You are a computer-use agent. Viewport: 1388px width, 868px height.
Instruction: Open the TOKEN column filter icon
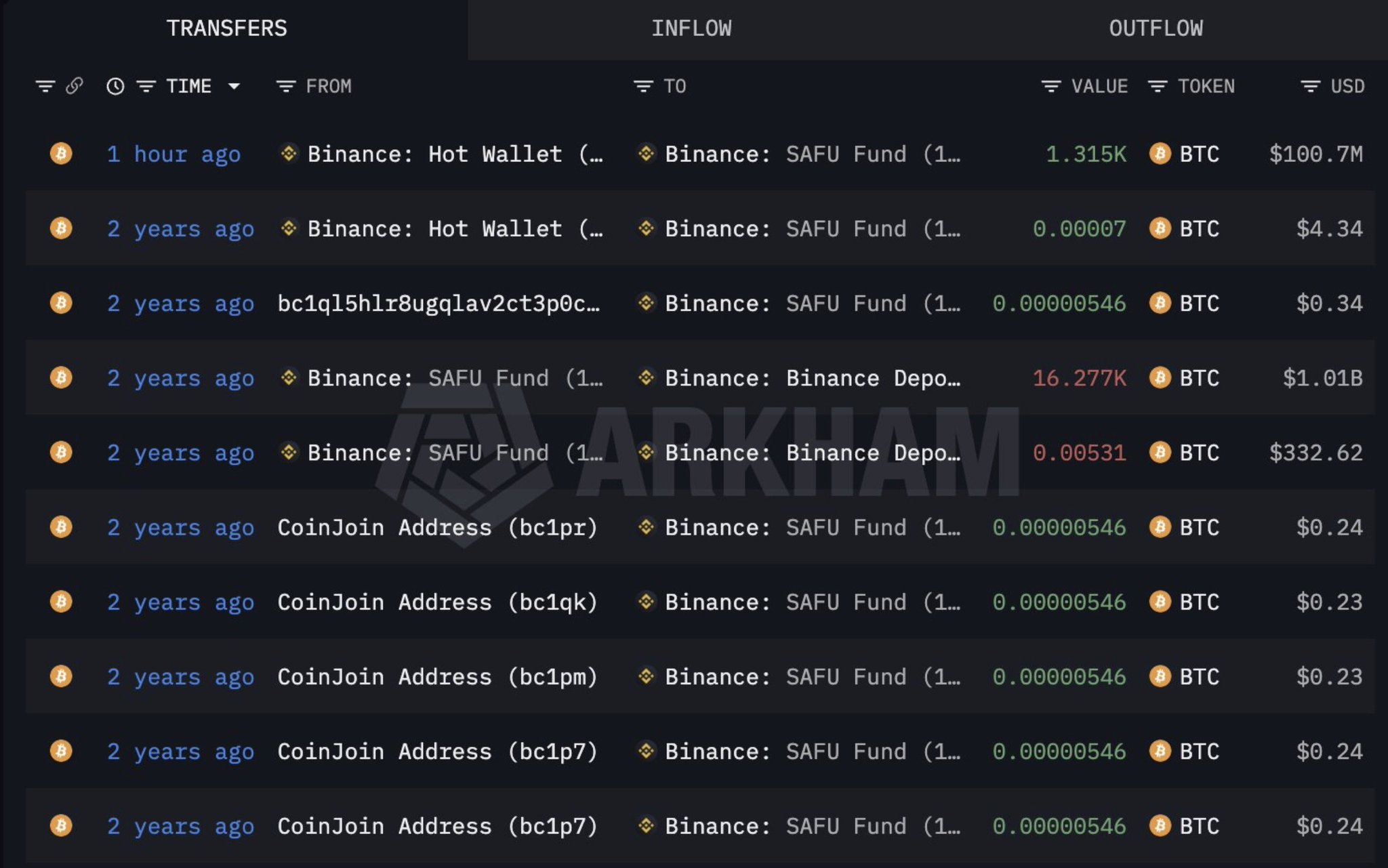[x=1157, y=86]
